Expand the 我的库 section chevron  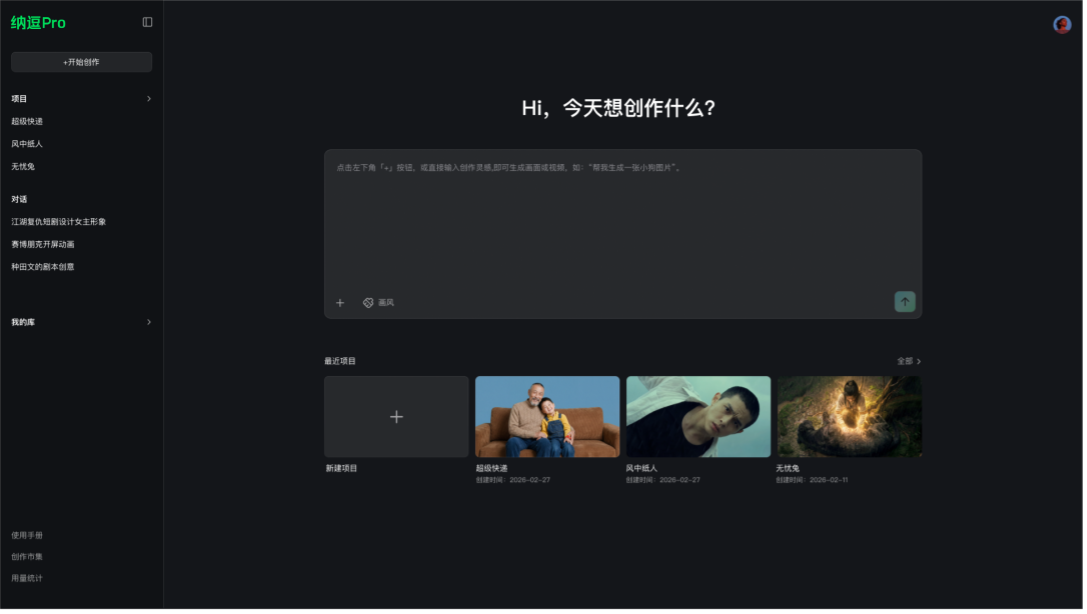(x=149, y=322)
